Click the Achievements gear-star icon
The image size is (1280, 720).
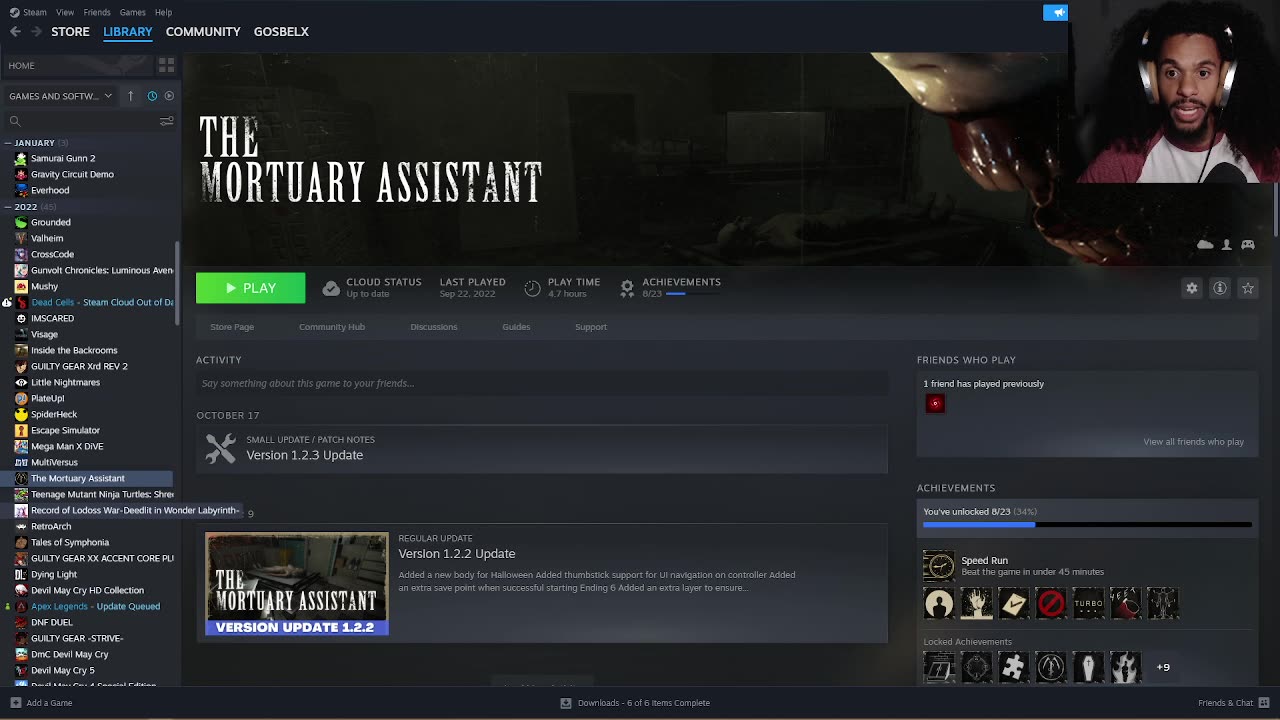[x=627, y=288]
